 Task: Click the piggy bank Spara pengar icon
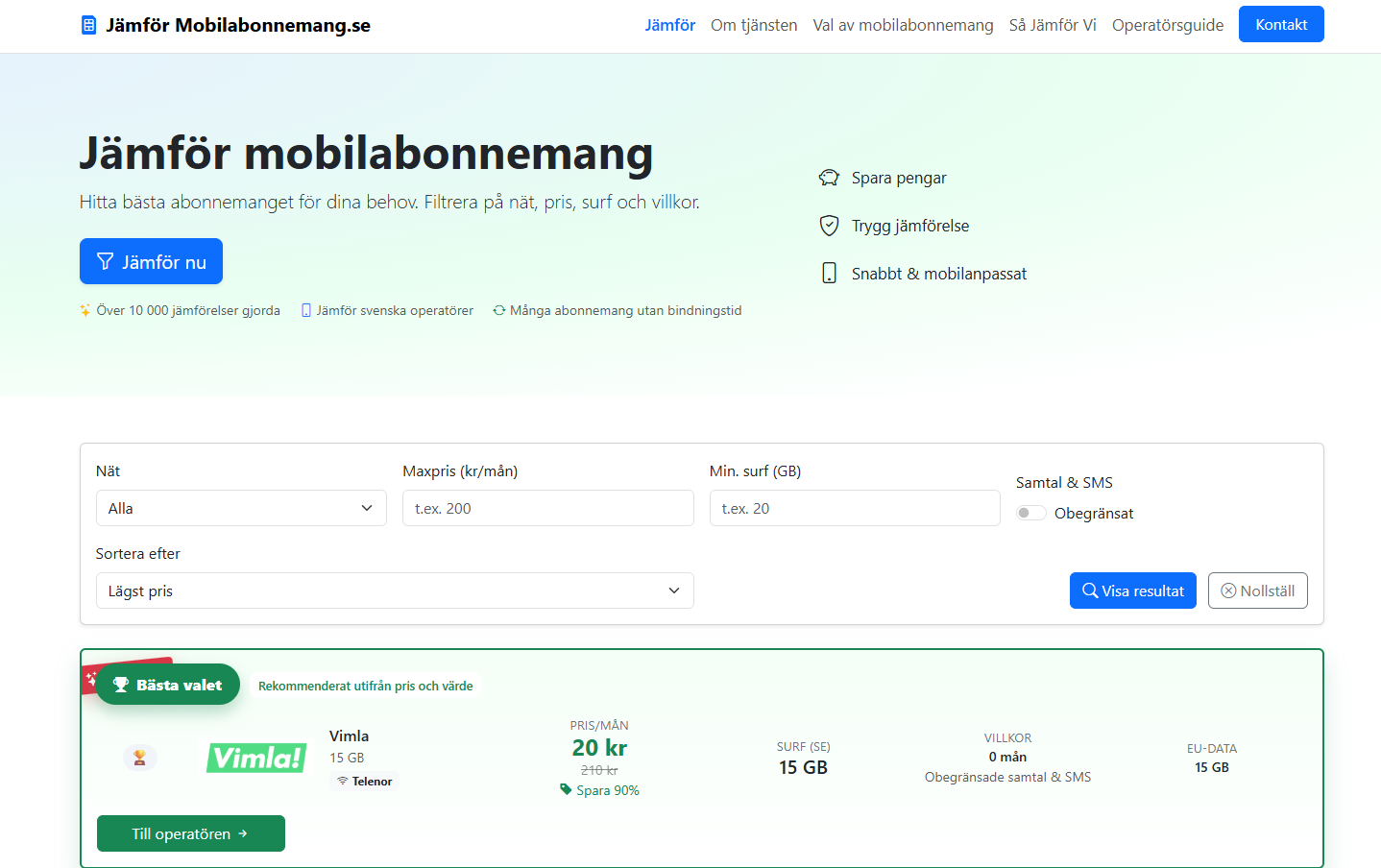829,178
